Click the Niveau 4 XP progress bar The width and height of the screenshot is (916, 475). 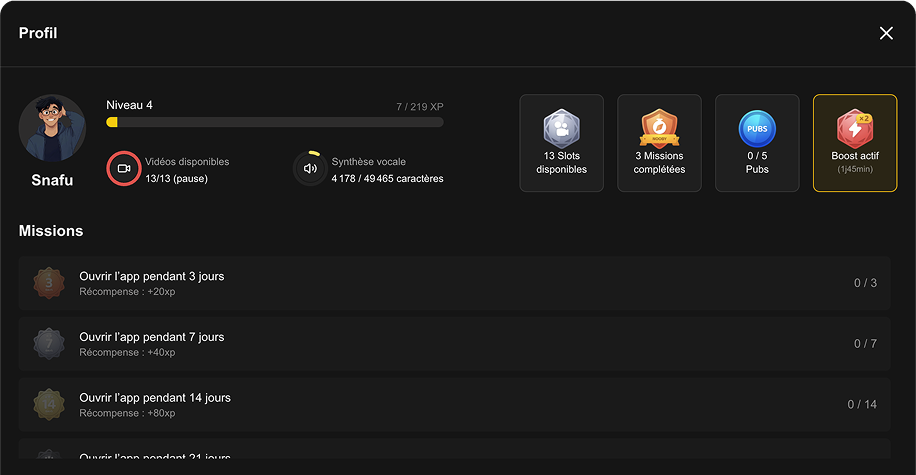[274, 122]
